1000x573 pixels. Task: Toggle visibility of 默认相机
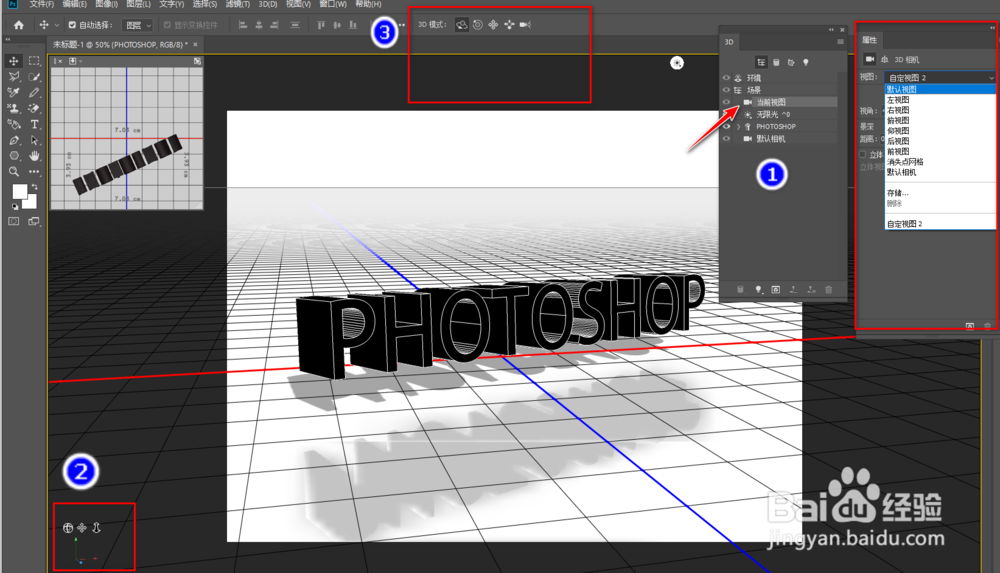[x=726, y=138]
